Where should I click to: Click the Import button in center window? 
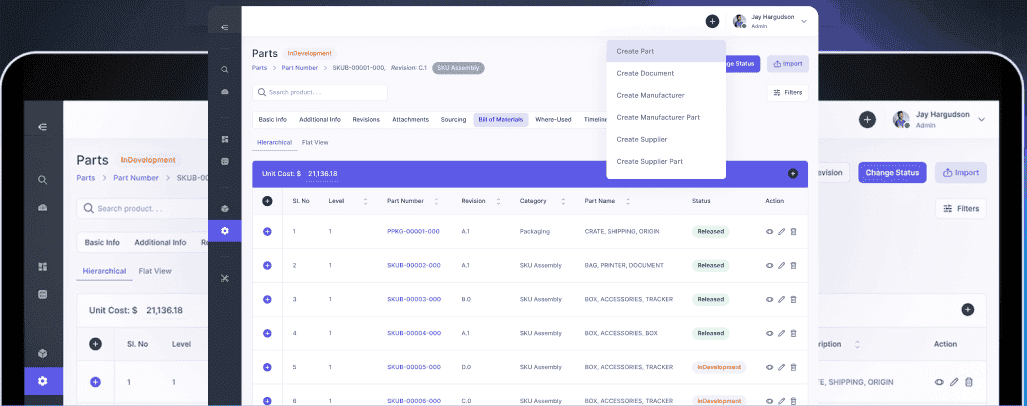click(x=787, y=63)
